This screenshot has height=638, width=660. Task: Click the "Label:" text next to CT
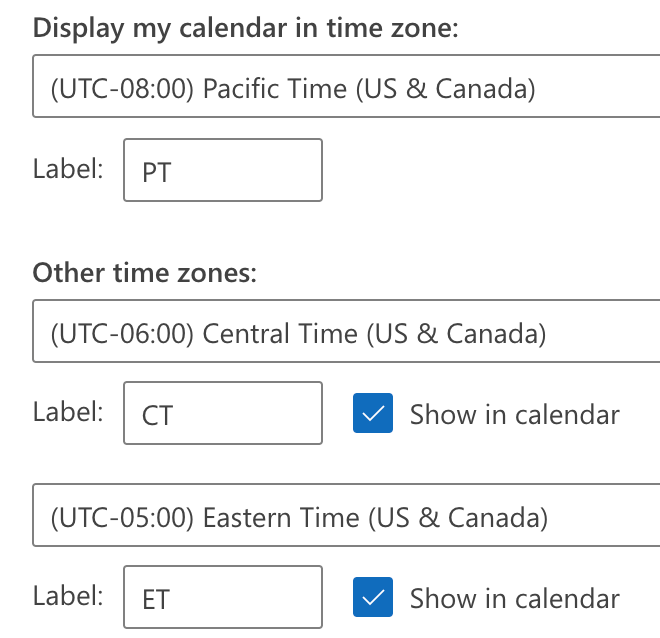tap(68, 412)
